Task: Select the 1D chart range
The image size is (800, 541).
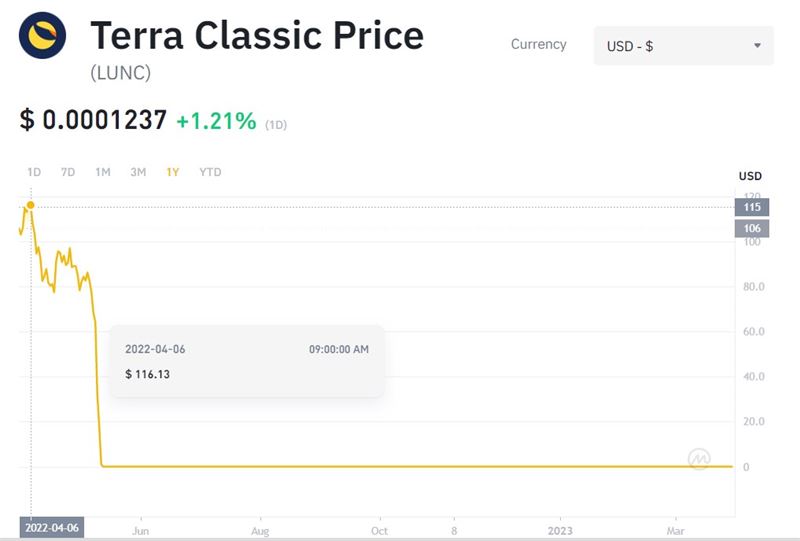Action: coord(34,172)
